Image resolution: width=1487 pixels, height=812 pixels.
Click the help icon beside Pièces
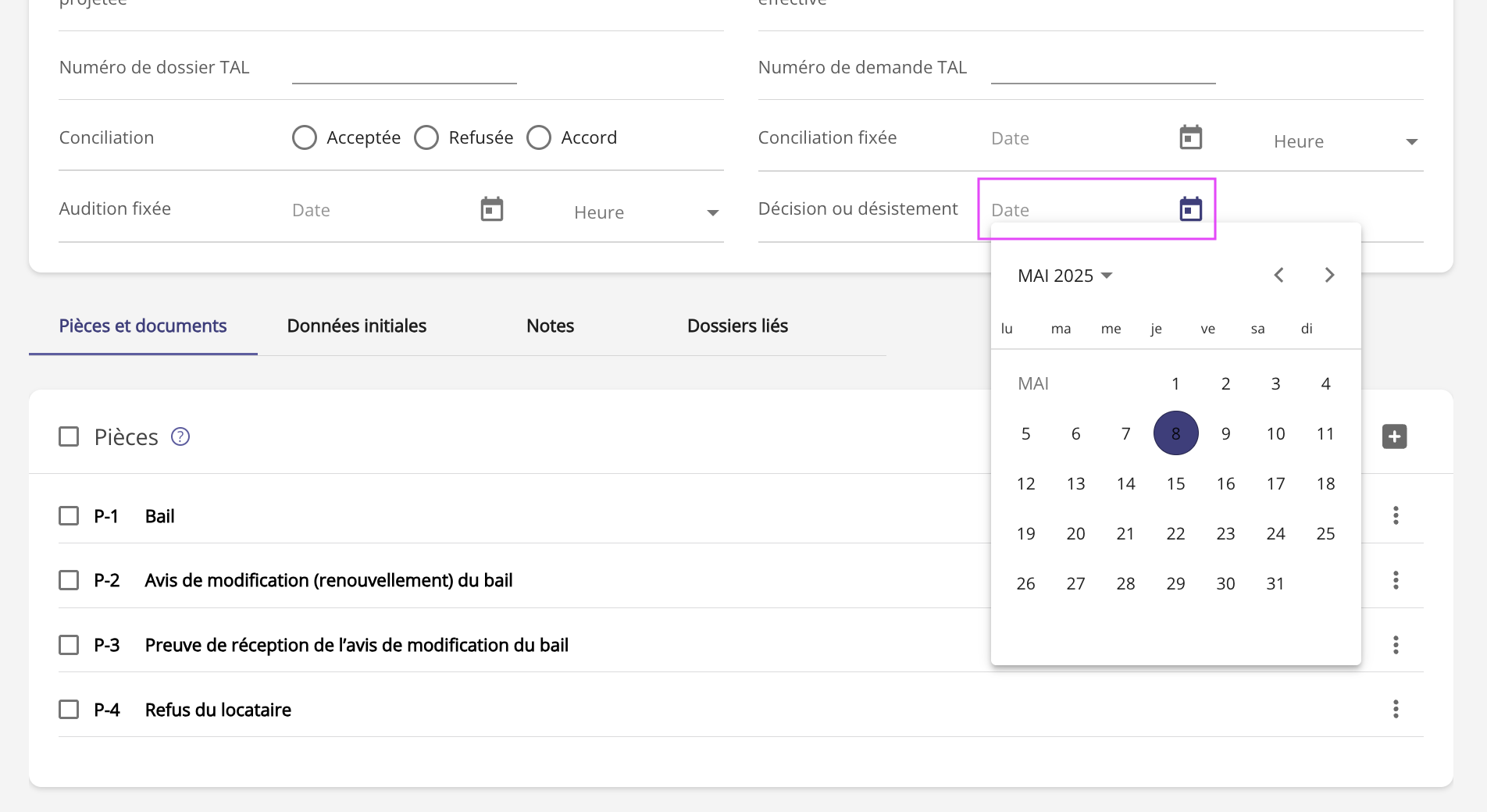[x=180, y=436]
